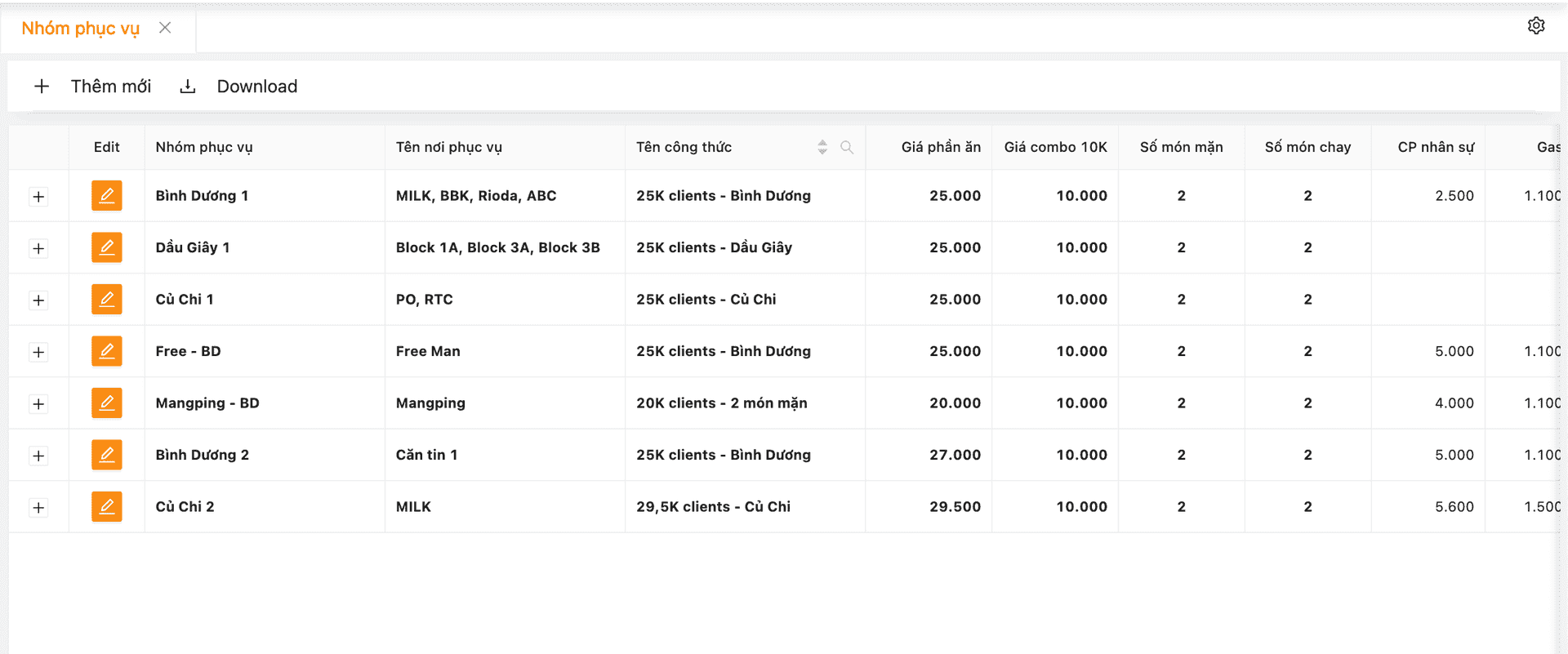This screenshot has height=654, width=1568.
Task: Expand the Củ Chi 1 row
Action: pyautogui.click(x=38, y=300)
